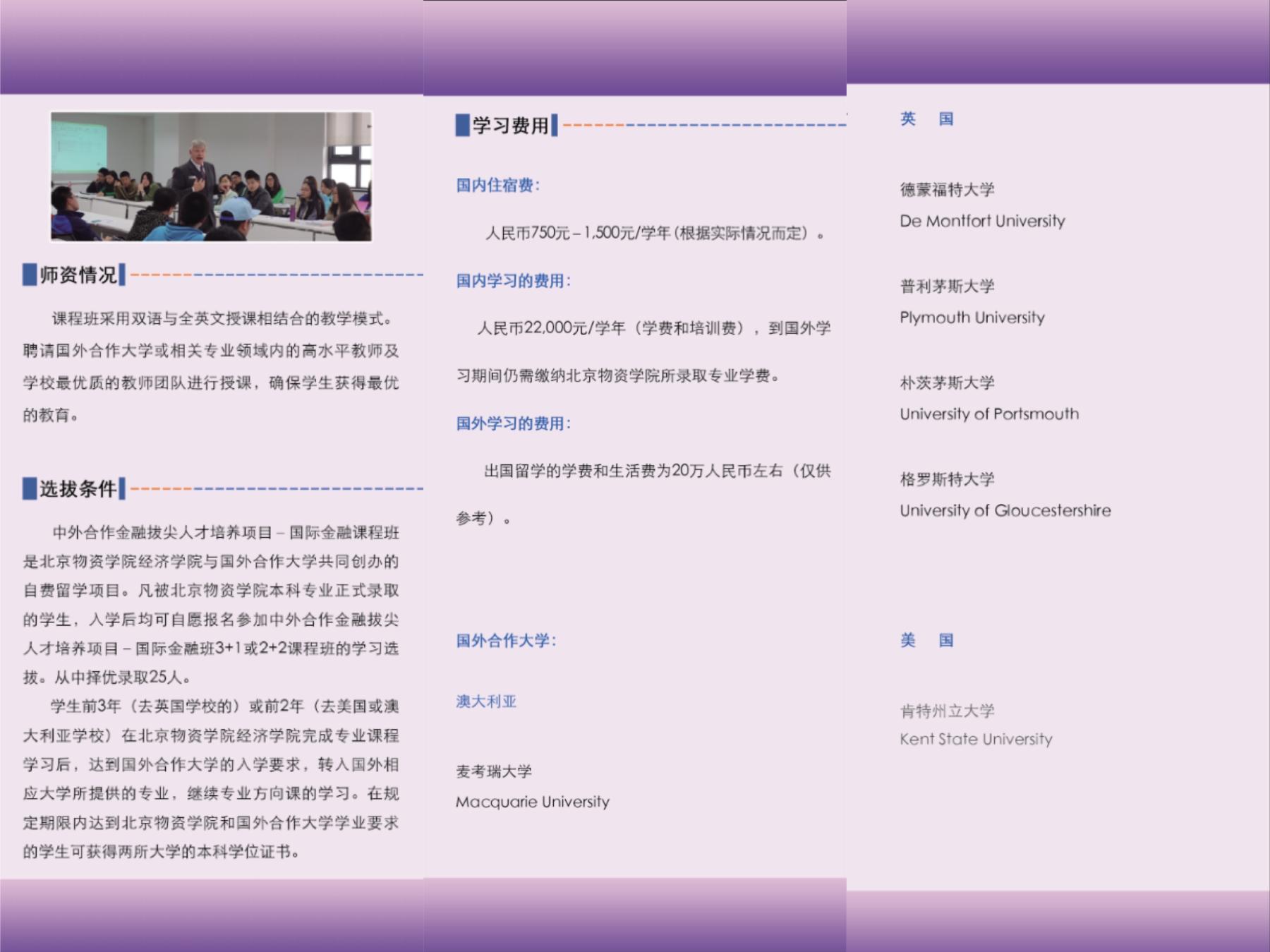
Task: Click the 选拔条件 section heading
Action: [x=78, y=488]
